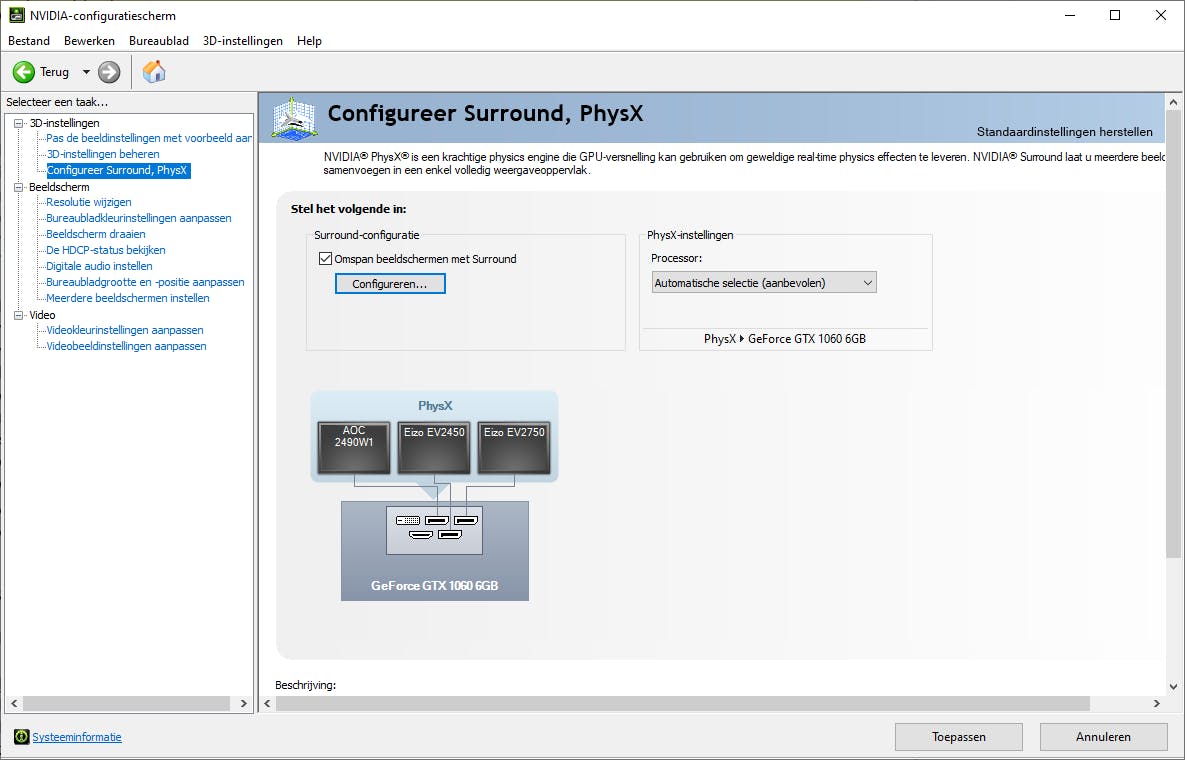1185x760 pixels.
Task: Click the DVI port icon on the GPU diagram
Action: [x=407, y=521]
